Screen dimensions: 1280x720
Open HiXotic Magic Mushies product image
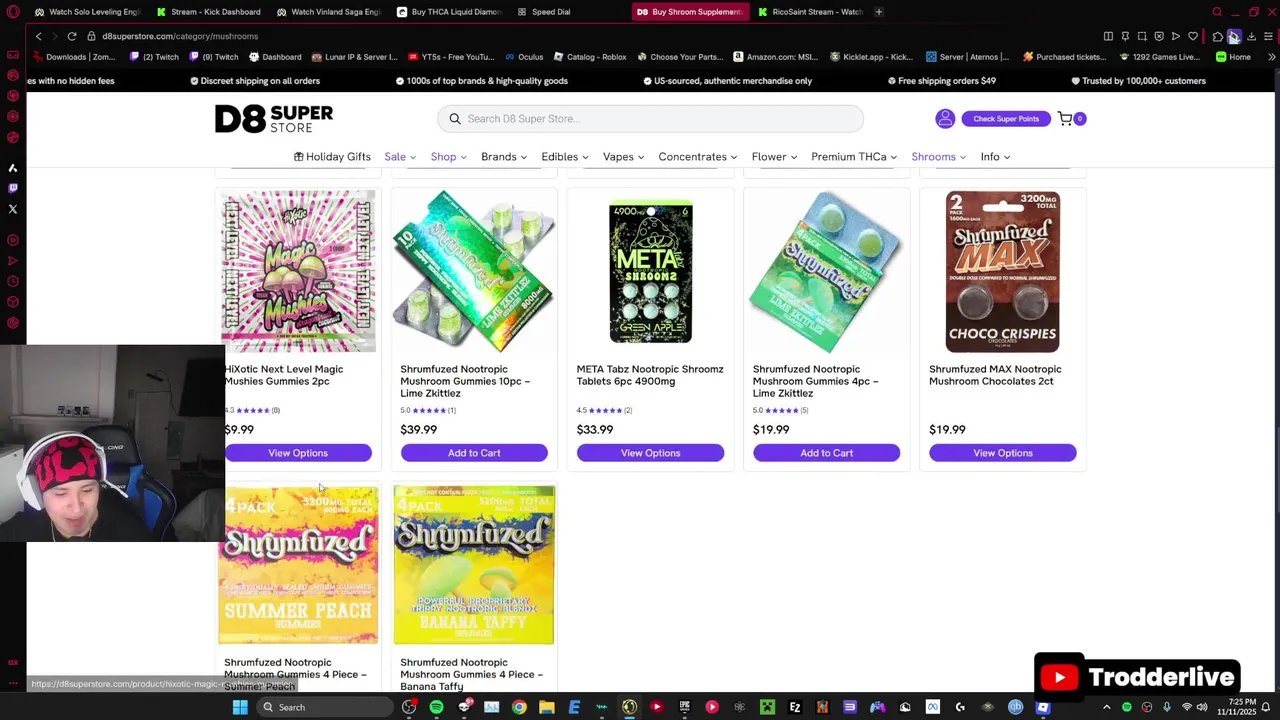[298, 271]
